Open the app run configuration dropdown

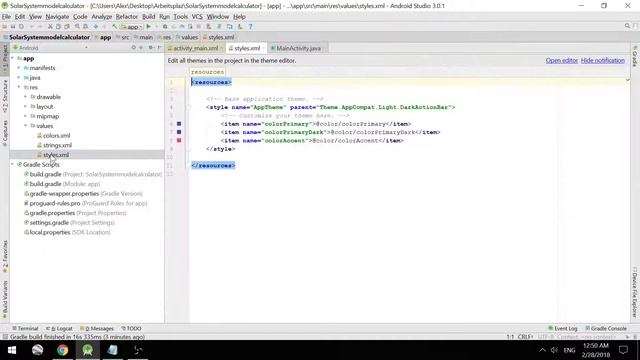[x=131, y=27]
